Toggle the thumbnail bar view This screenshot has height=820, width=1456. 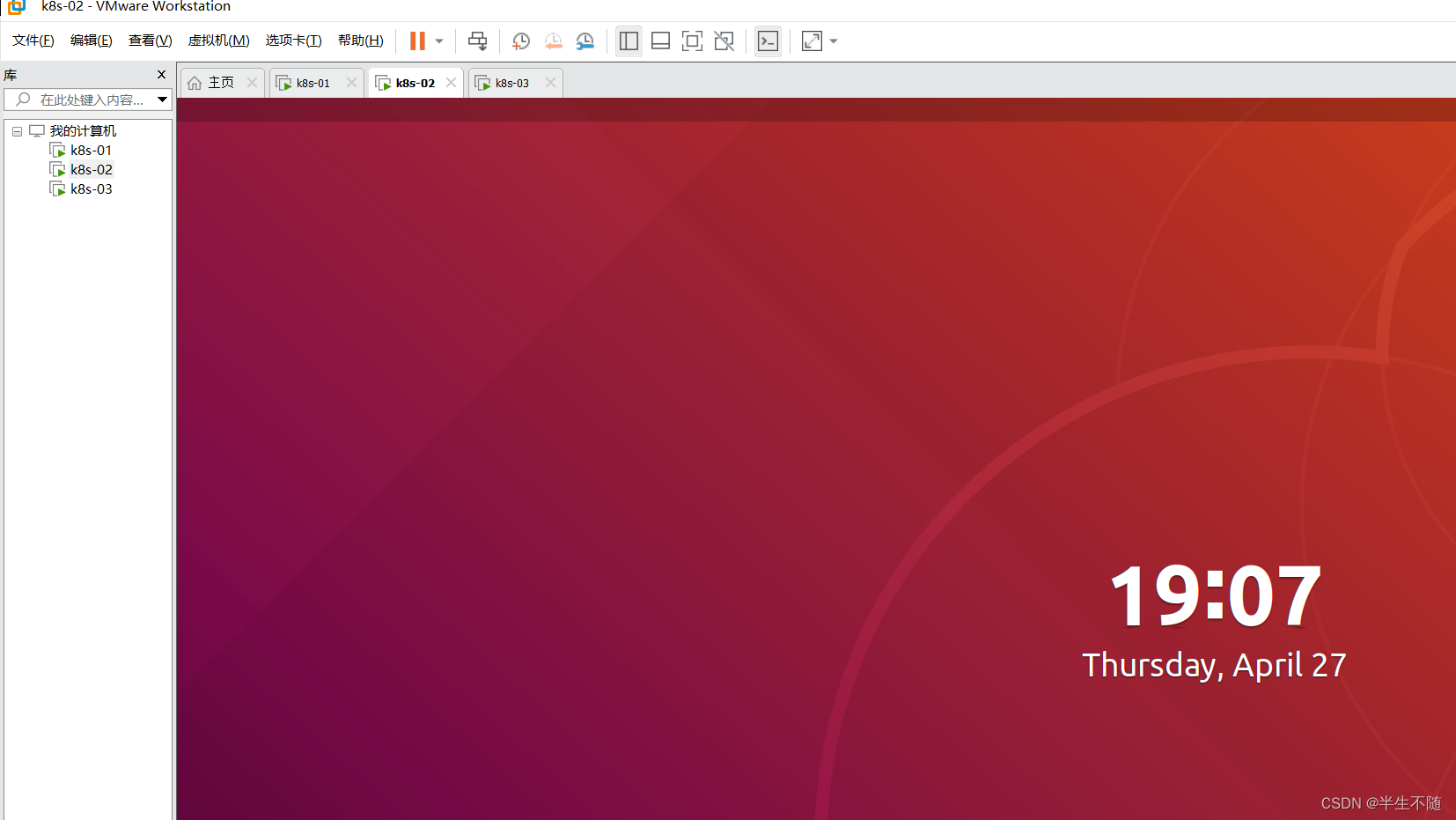coord(660,41)
